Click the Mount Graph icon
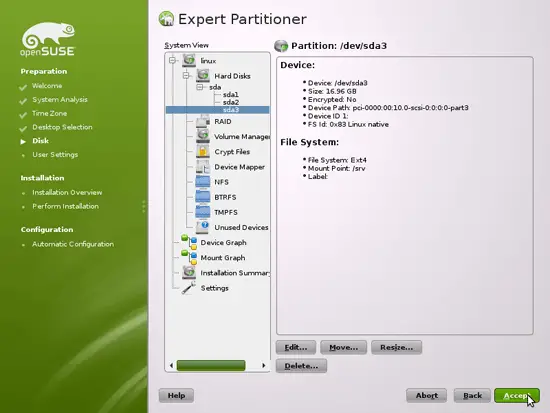This screenshot has height=413, width=550. coord(189,257)
